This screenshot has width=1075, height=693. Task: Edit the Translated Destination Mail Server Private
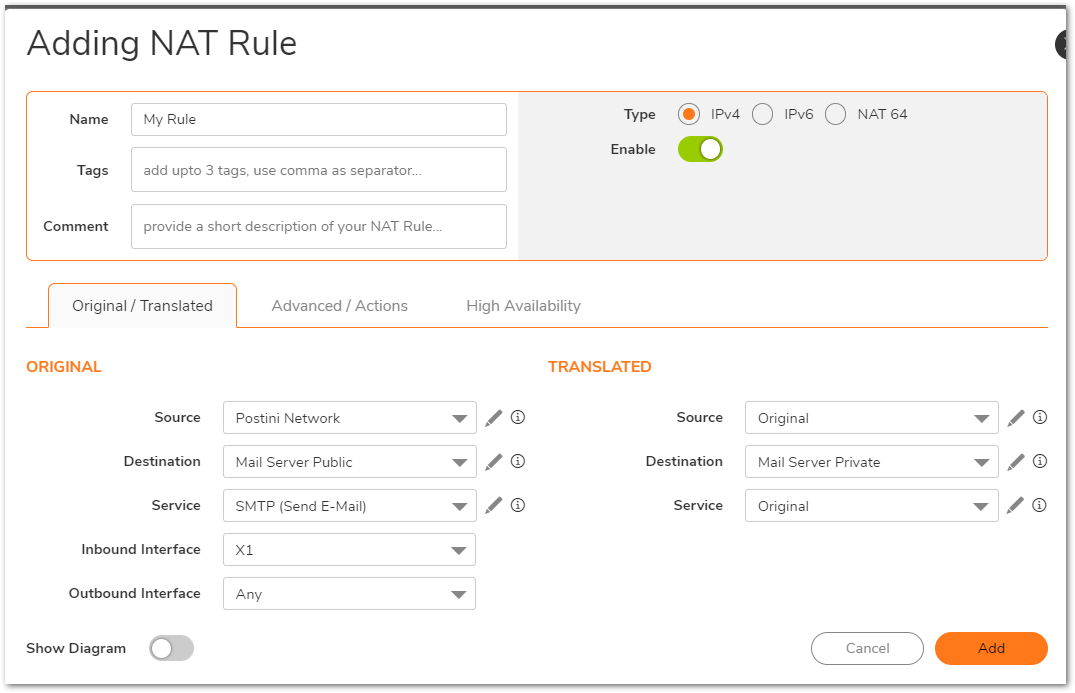coord(1016,462)
